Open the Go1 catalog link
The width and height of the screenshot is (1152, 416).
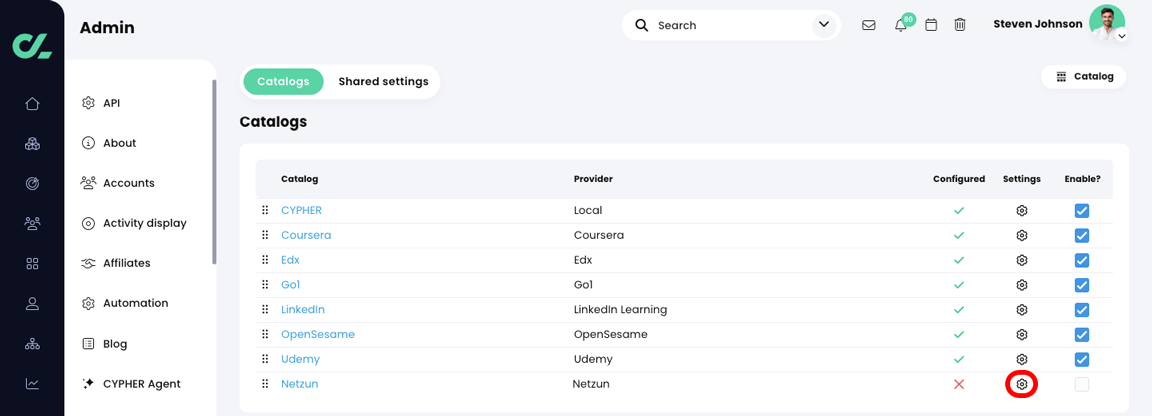290,284
